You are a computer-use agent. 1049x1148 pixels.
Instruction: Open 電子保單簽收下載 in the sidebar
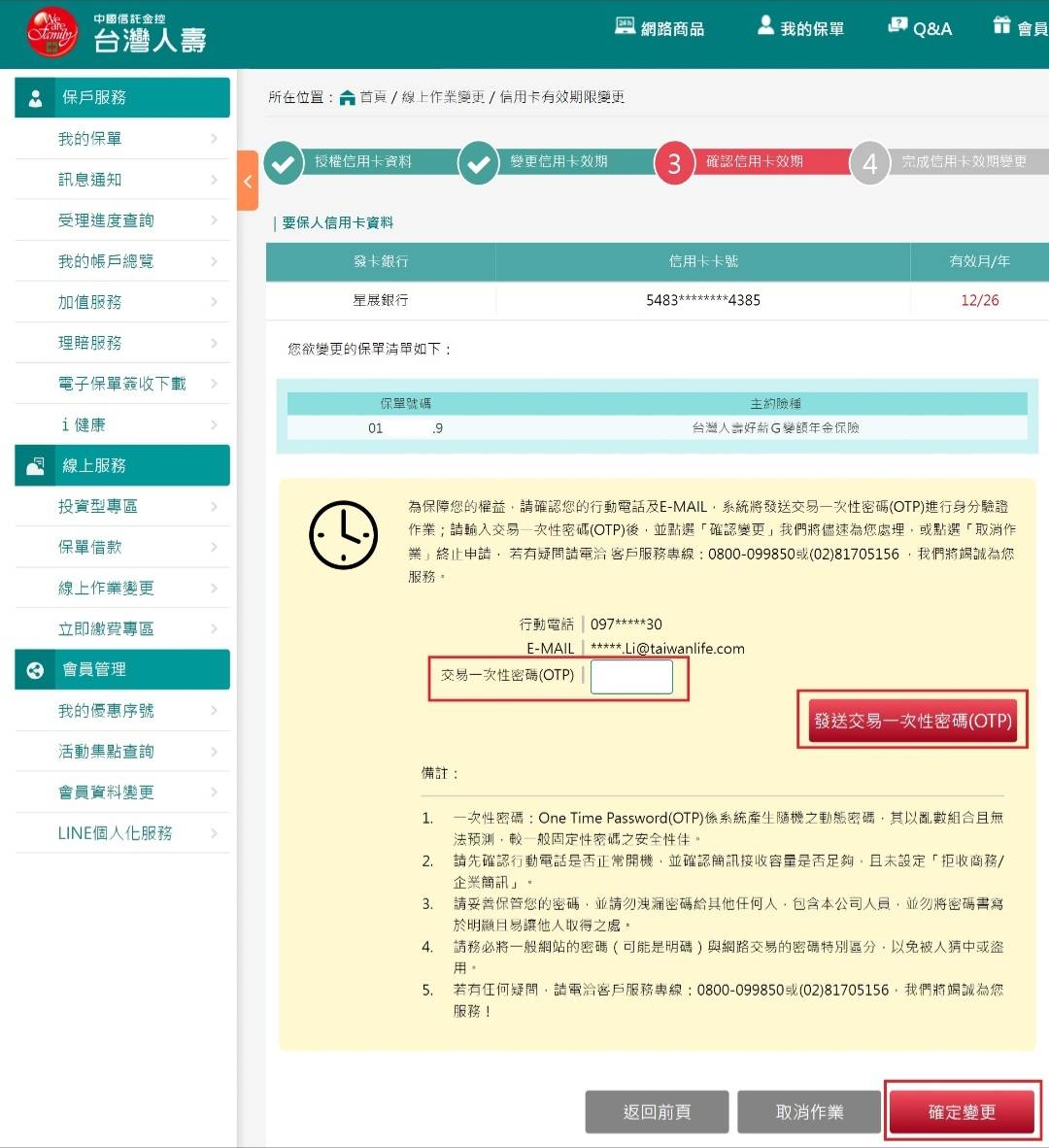[x=122, y=384]
